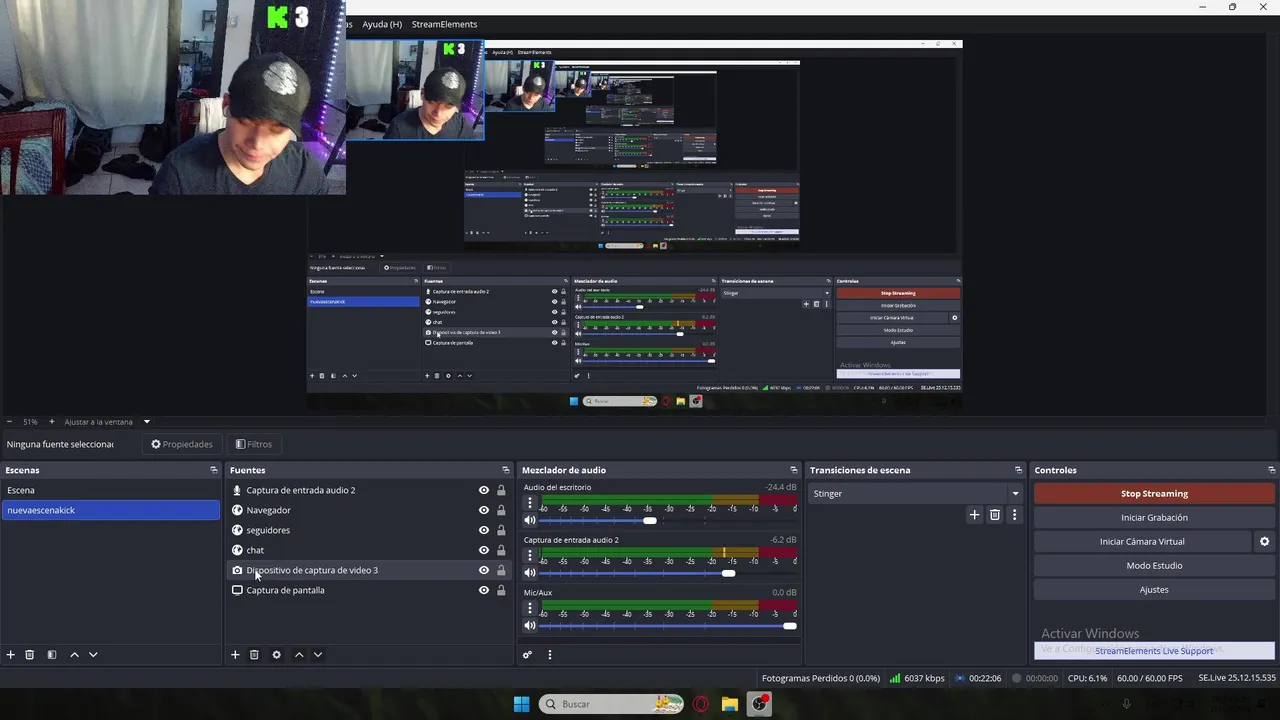1280x720 pixels.
Task: Click the Audio del escritorio volume slider handle
Action: (x=650, y=520)
